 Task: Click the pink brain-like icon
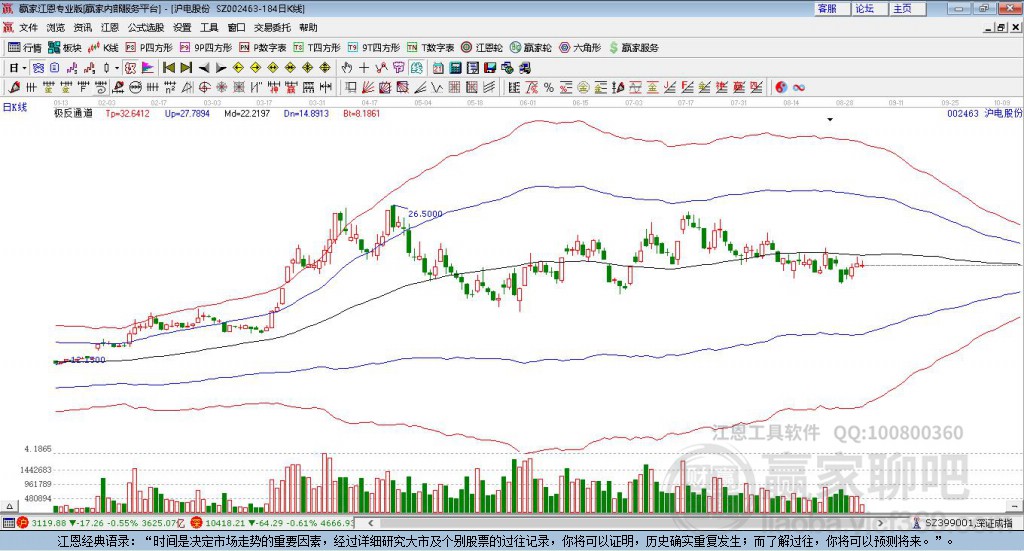(399, 67)
